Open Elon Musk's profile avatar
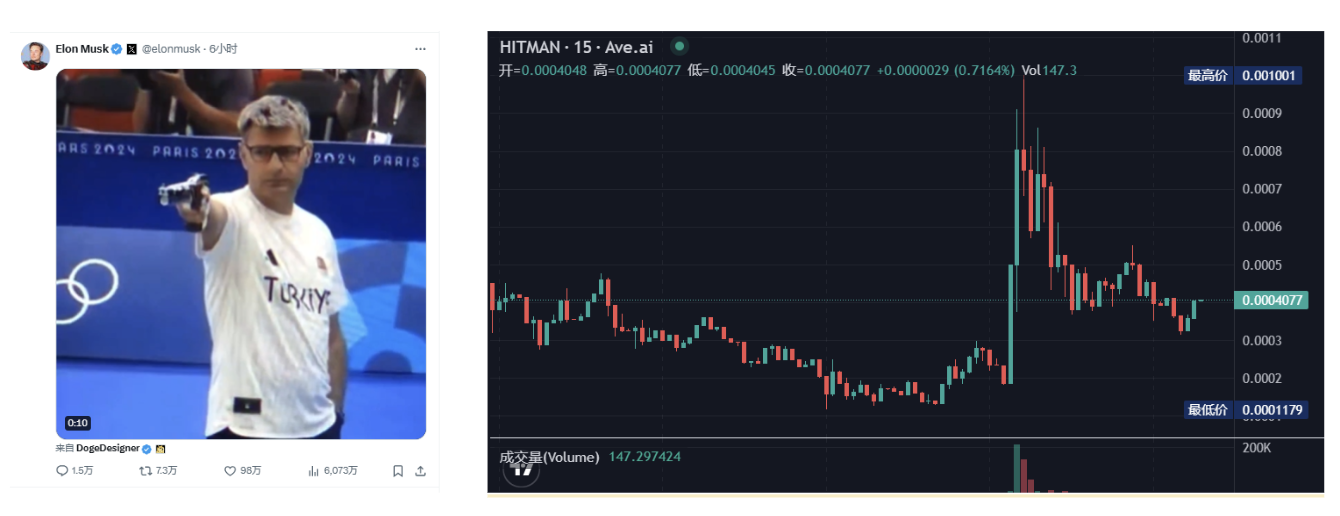 [x=35, y=56]
